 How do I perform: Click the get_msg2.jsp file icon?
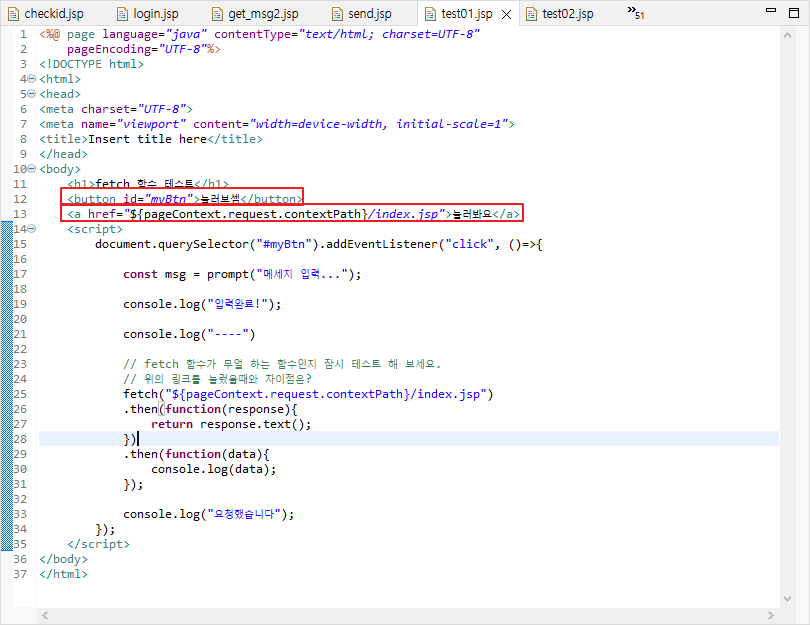pyautogui.click(x=217, y=14)
